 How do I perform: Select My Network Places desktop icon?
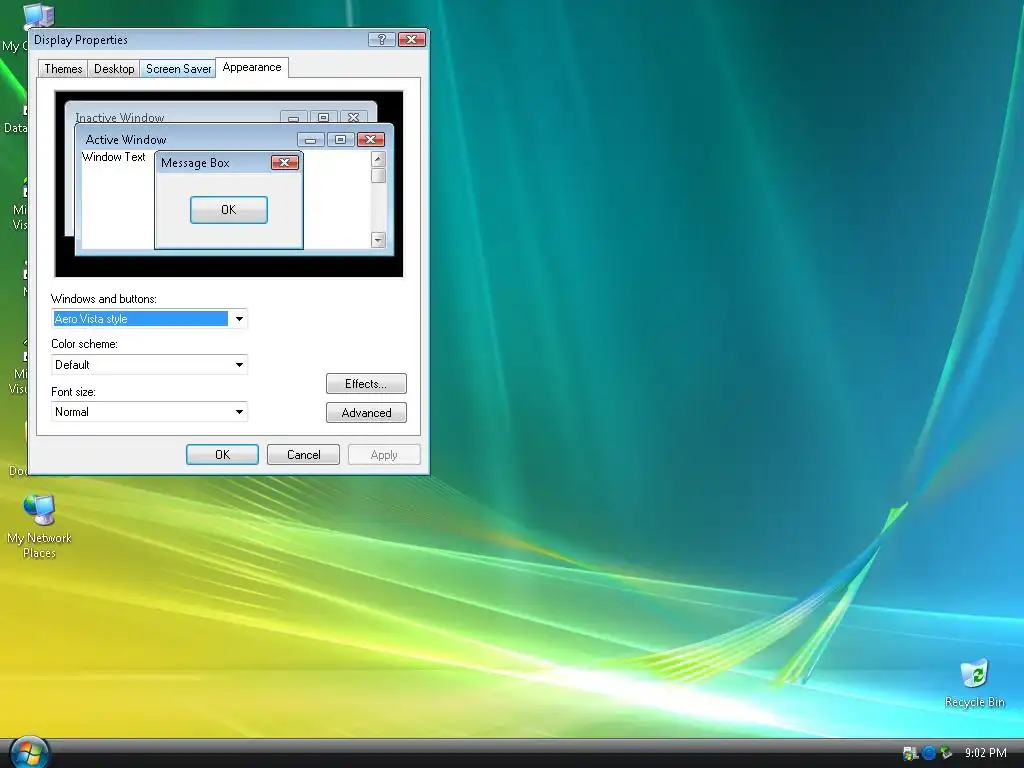(x=39, y=526)
